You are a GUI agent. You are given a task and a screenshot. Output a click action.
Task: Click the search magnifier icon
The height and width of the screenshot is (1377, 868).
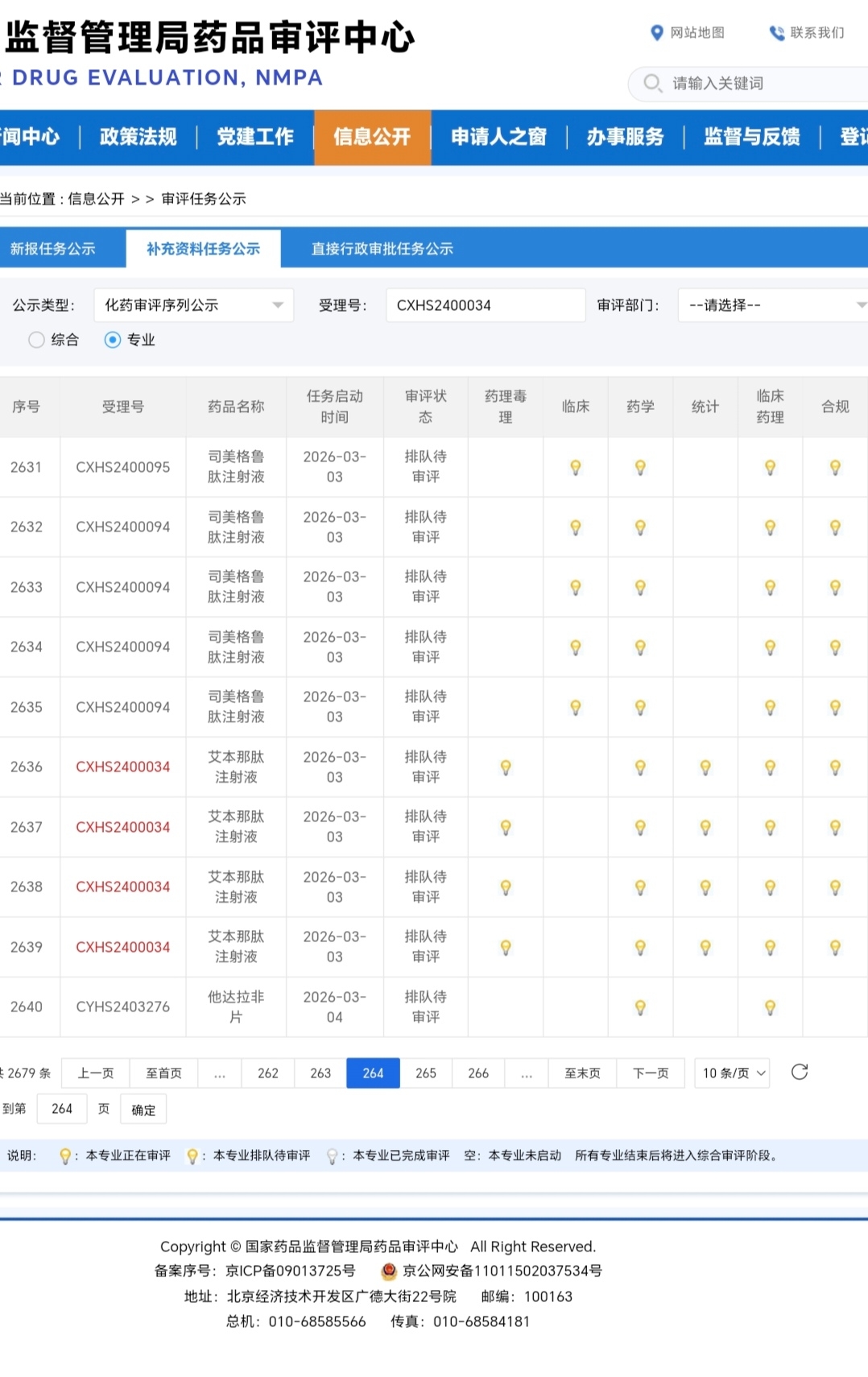tap(653, 83)
